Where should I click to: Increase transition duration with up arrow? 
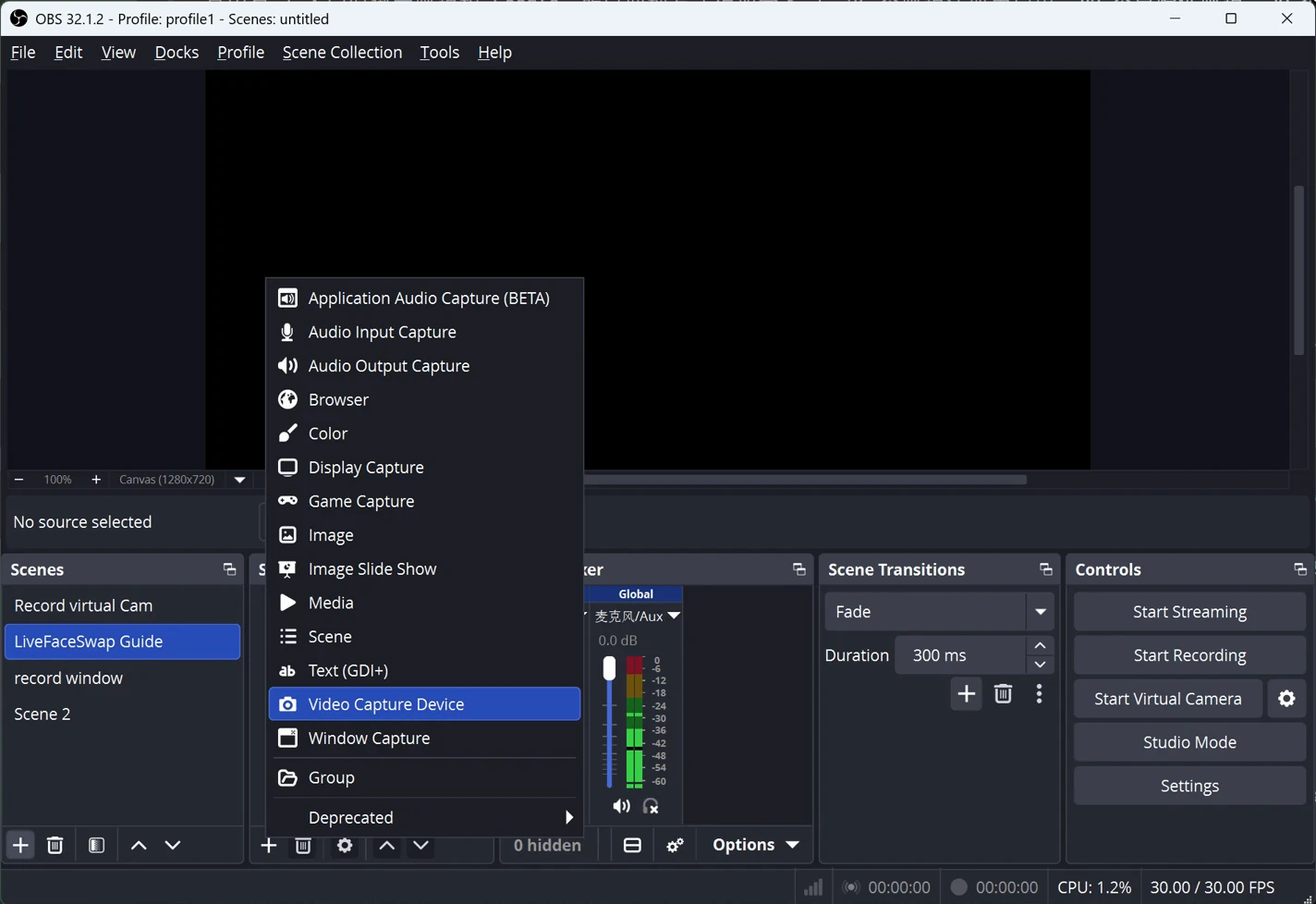[1040, 645]
